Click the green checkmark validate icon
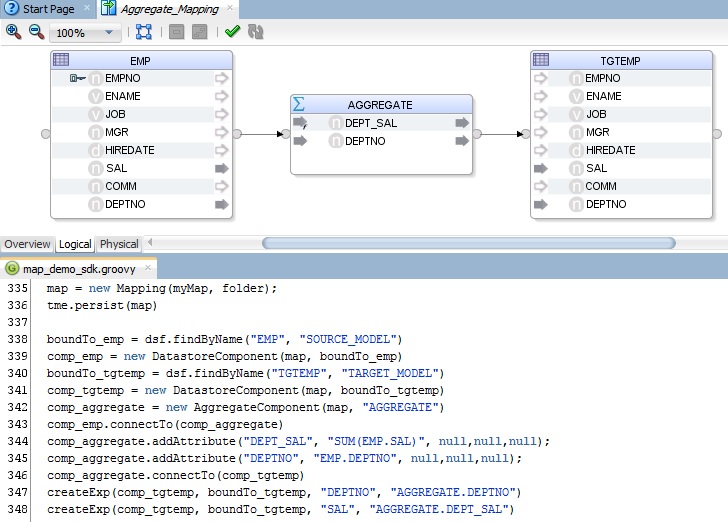 coord(232,32)
